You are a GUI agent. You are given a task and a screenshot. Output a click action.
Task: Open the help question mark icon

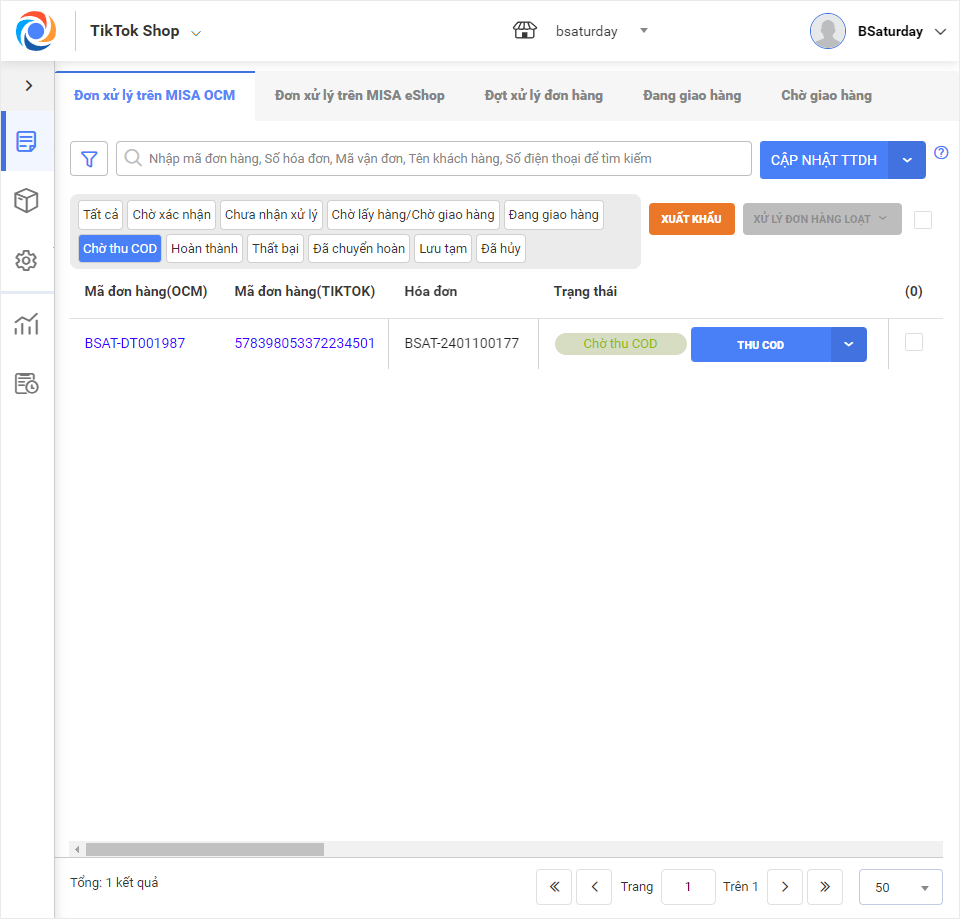tap(941, 152)
